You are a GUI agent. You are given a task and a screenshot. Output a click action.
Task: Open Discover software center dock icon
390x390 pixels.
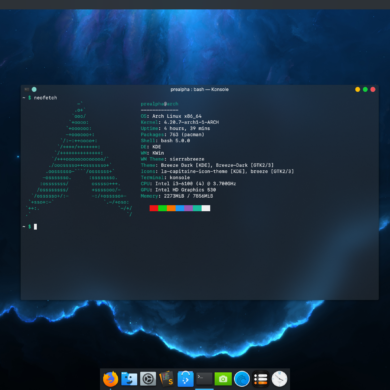point(185,379)
